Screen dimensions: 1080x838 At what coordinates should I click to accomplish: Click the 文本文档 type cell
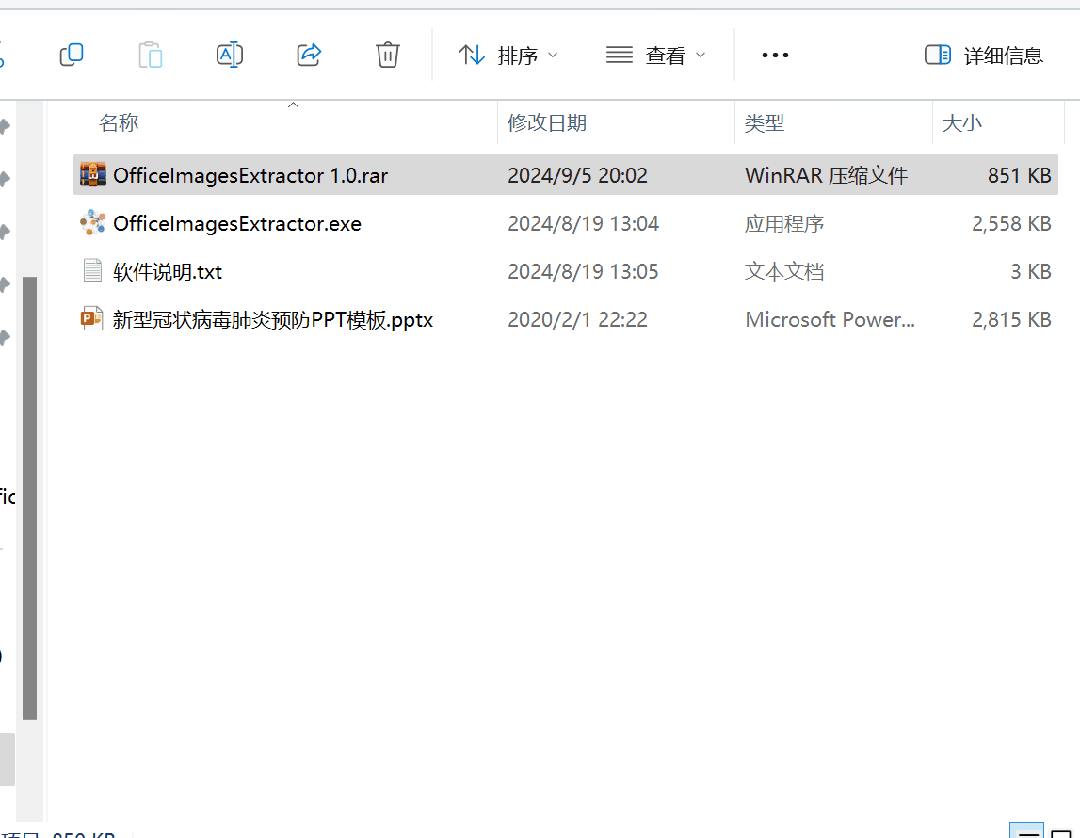785,272
